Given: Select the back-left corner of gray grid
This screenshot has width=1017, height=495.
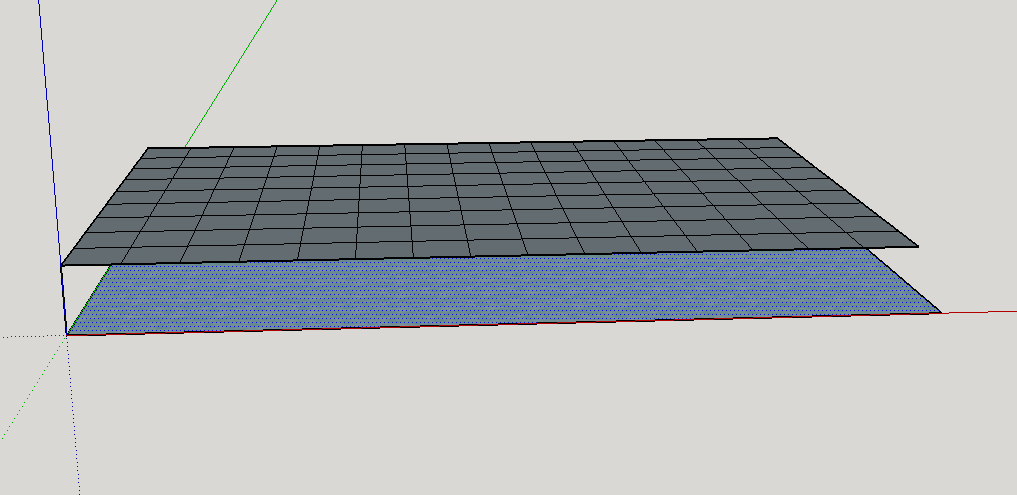Looking at the screenshot, I should pos(147,149).
